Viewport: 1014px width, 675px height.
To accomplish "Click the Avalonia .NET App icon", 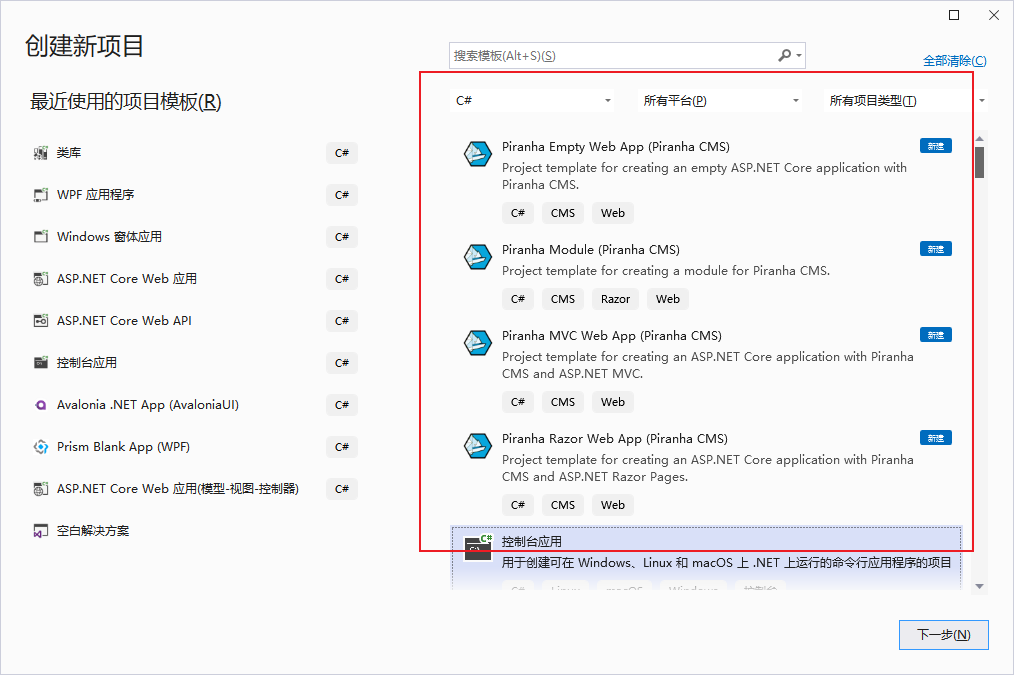I will pyautogui.click(x=41, y=405).
